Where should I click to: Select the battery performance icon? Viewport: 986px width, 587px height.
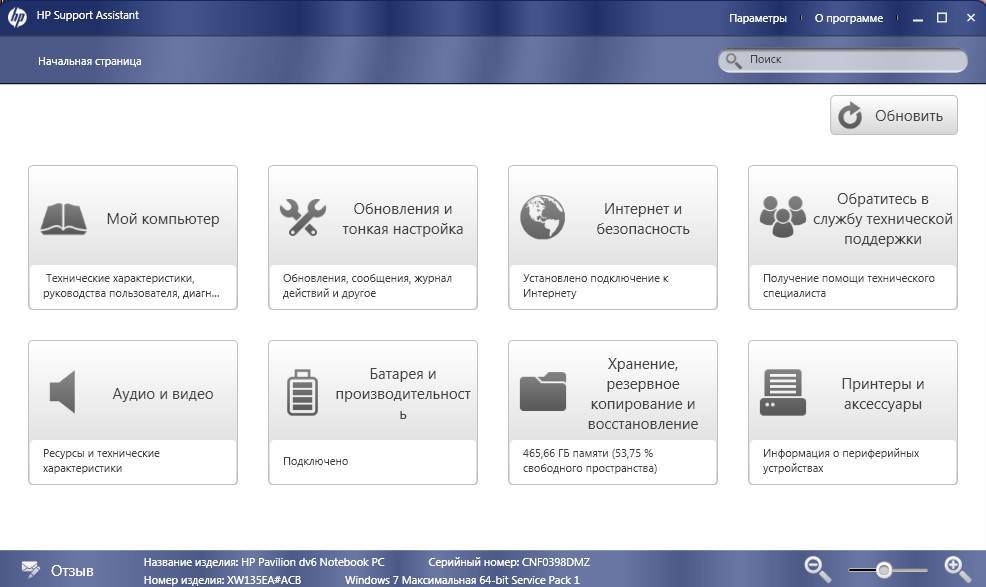click(302, 392)
